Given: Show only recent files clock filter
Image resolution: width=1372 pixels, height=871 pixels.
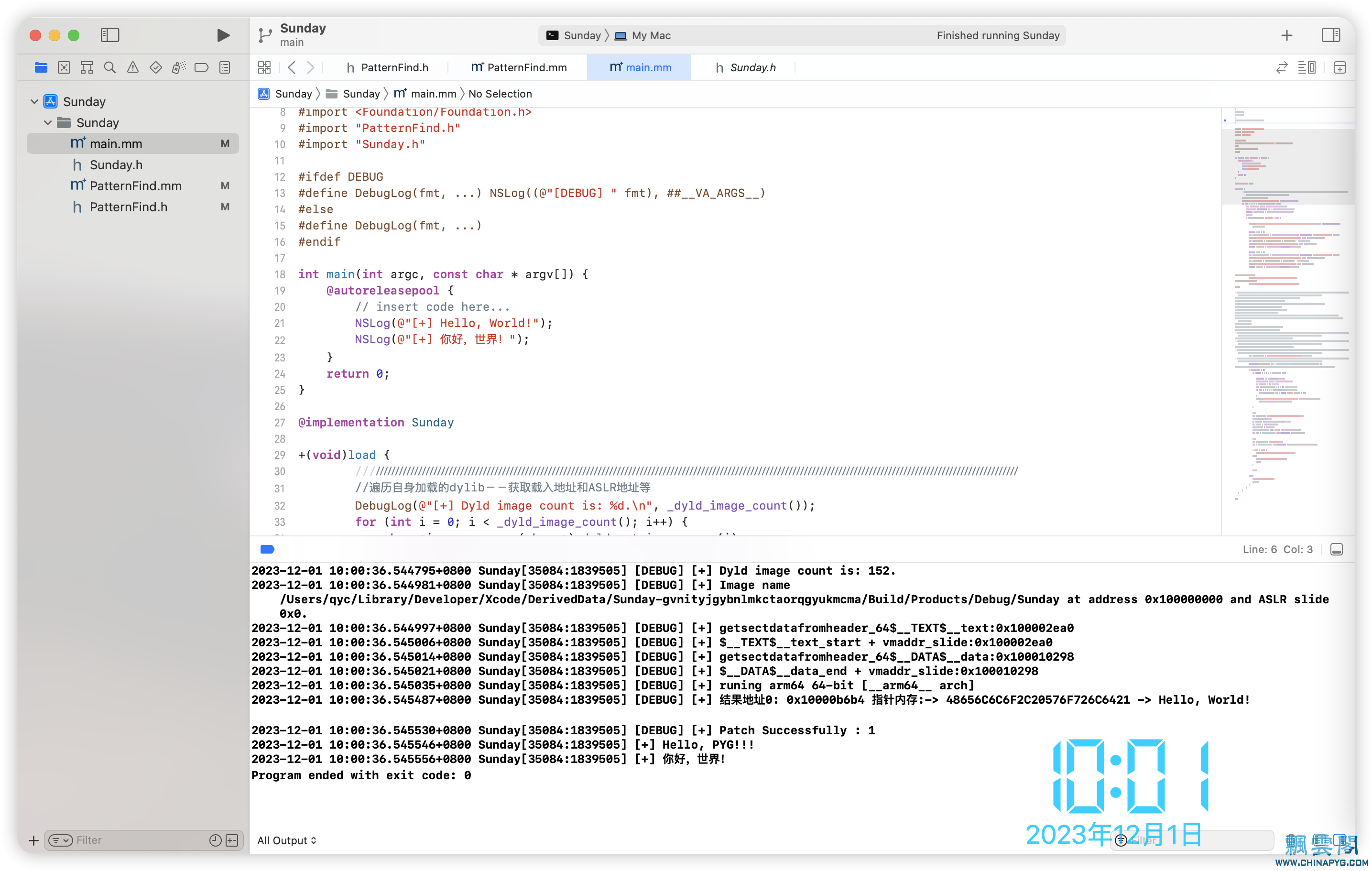Looking at the screenshot, I should coord(216,840).
